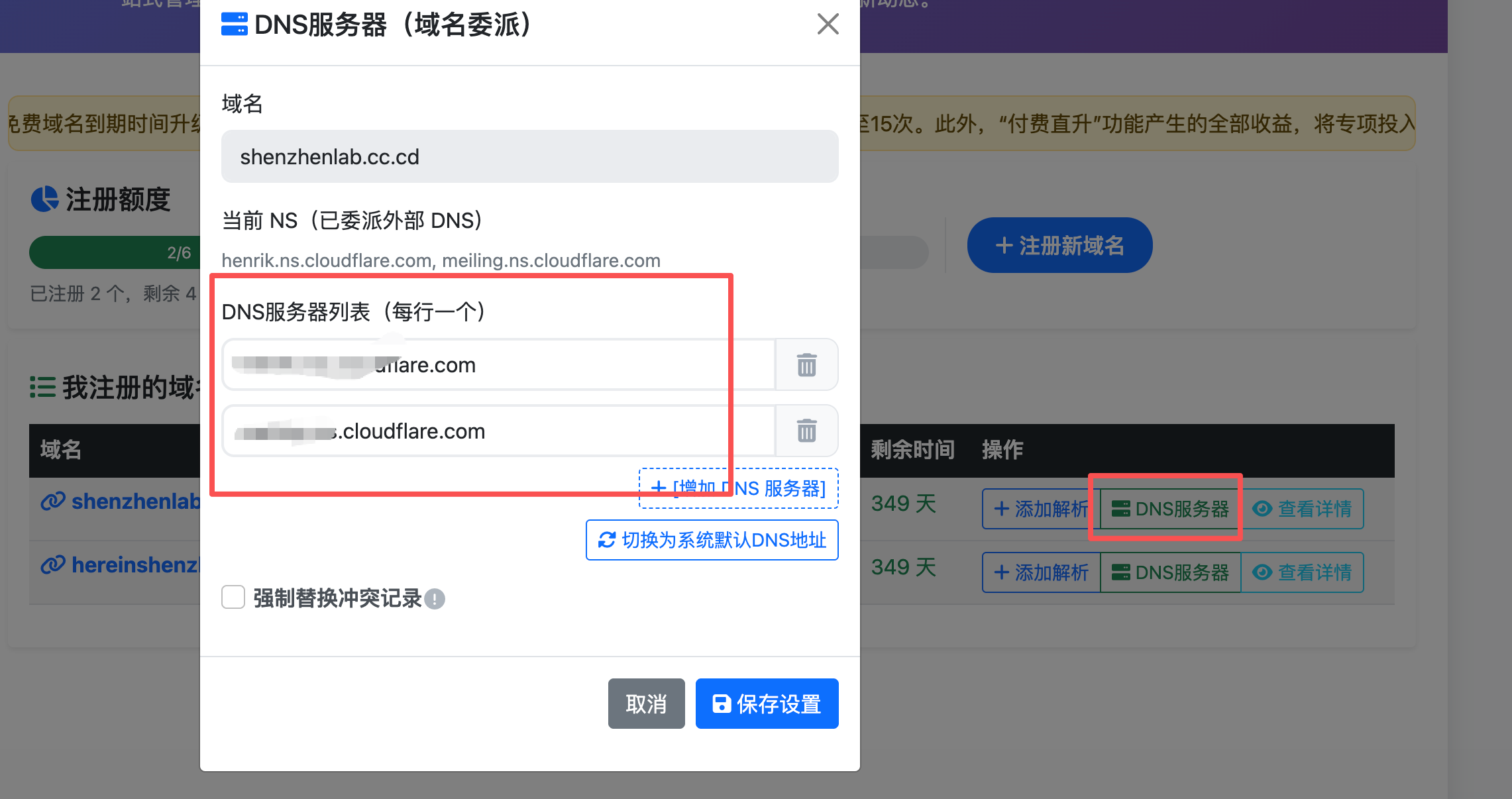The width and height of the screenshot is (1512, 799).
Task: Enable the 强制替换冲突记录 checkbox
Action: 233,597
